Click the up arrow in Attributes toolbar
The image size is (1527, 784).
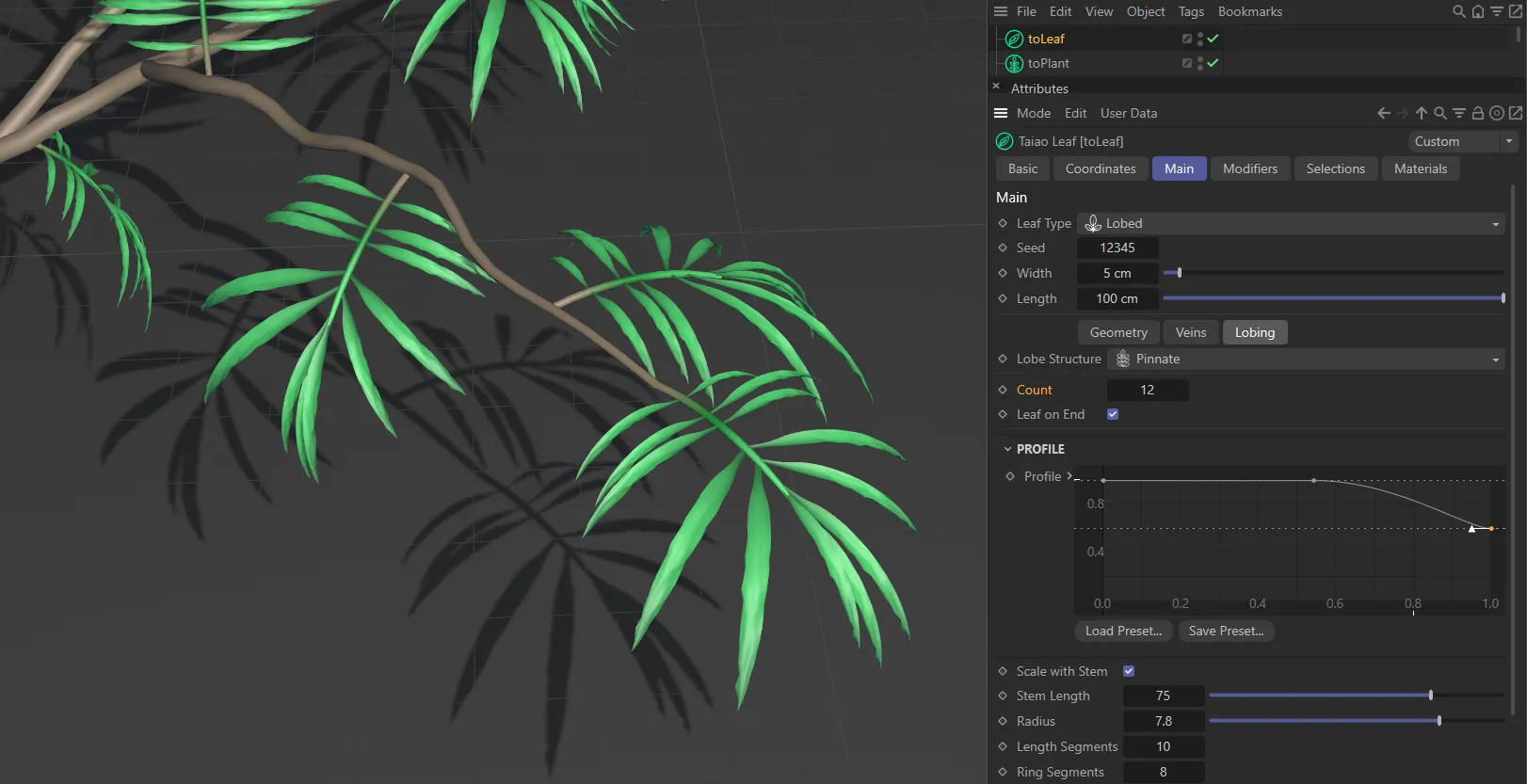(x=1421, y=113)
